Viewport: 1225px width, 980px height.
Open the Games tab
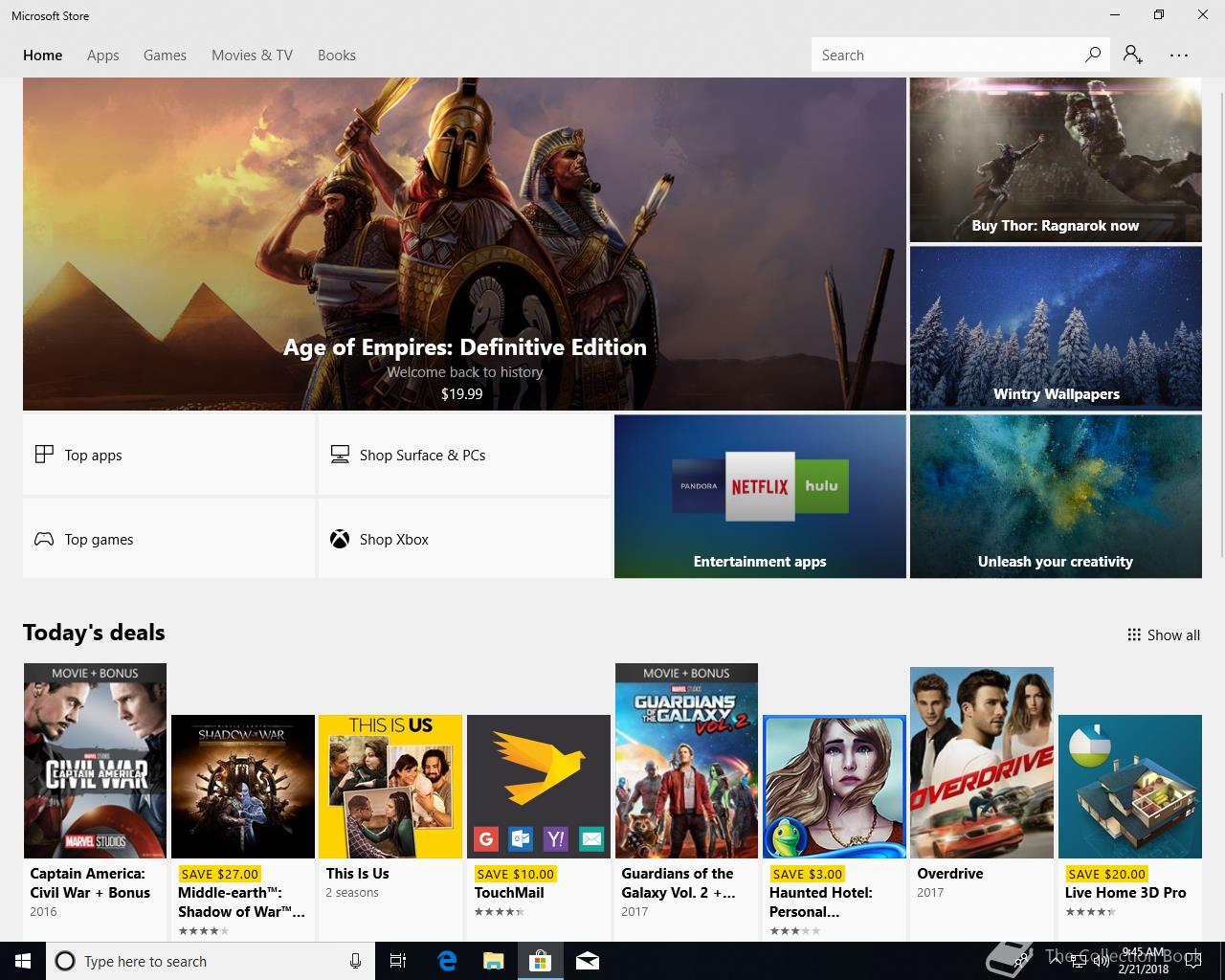[165, 56]
